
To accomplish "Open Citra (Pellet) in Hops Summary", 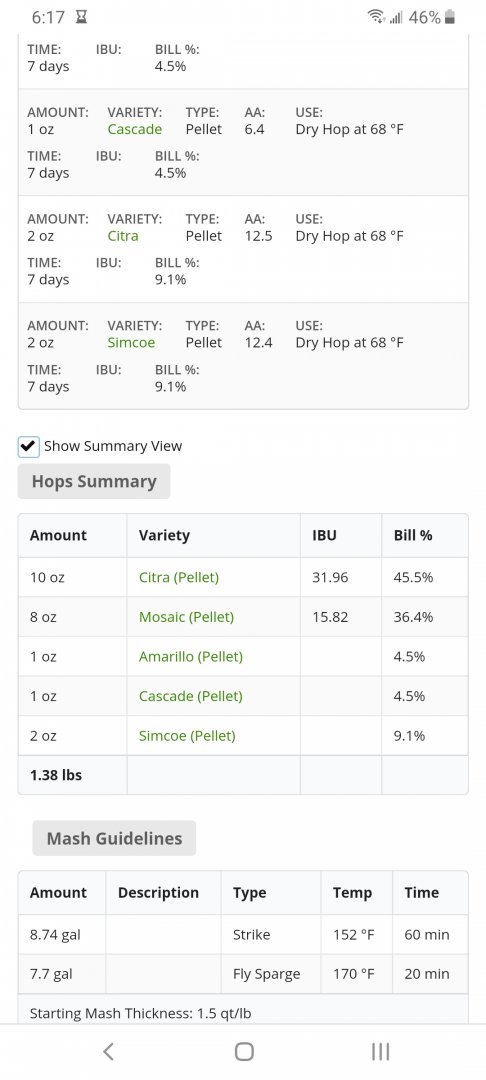I will point(179,577).
